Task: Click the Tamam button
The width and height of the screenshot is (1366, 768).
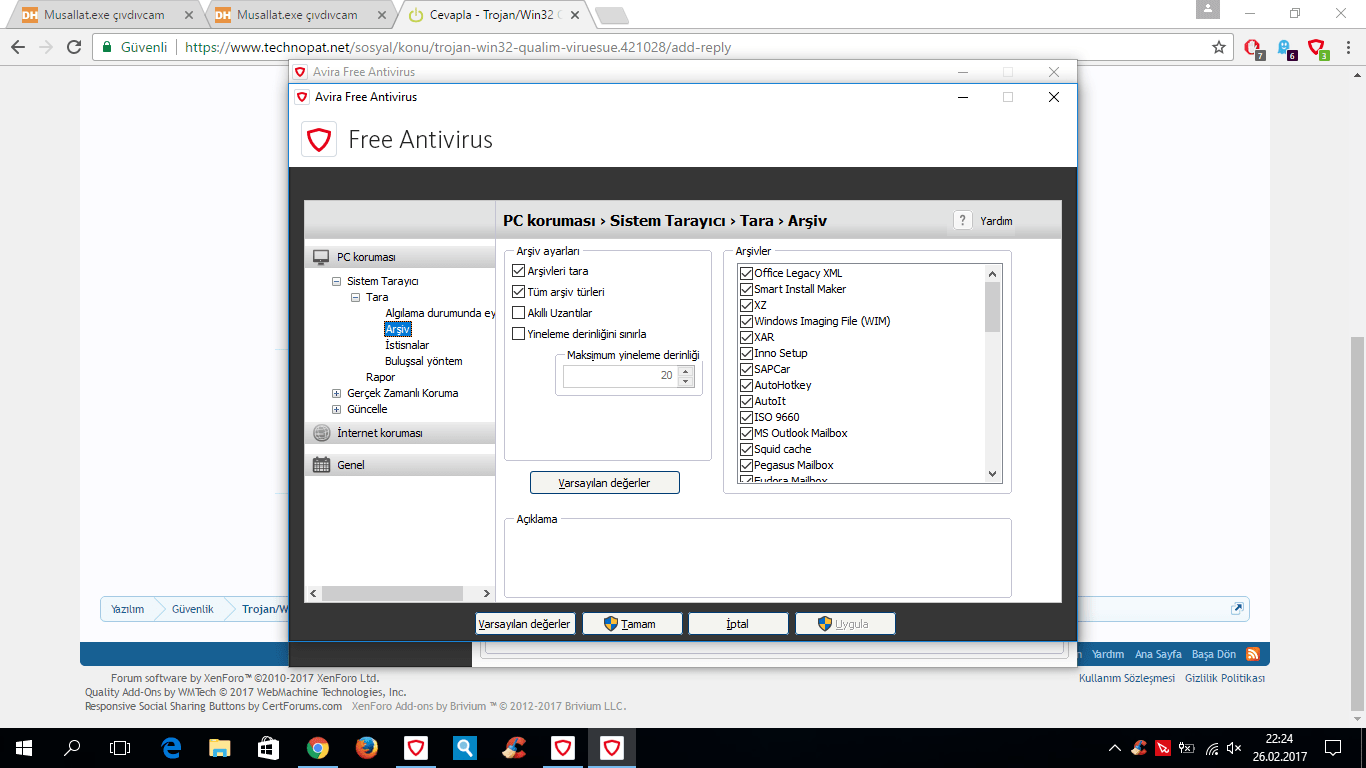Action: [632, 624]
